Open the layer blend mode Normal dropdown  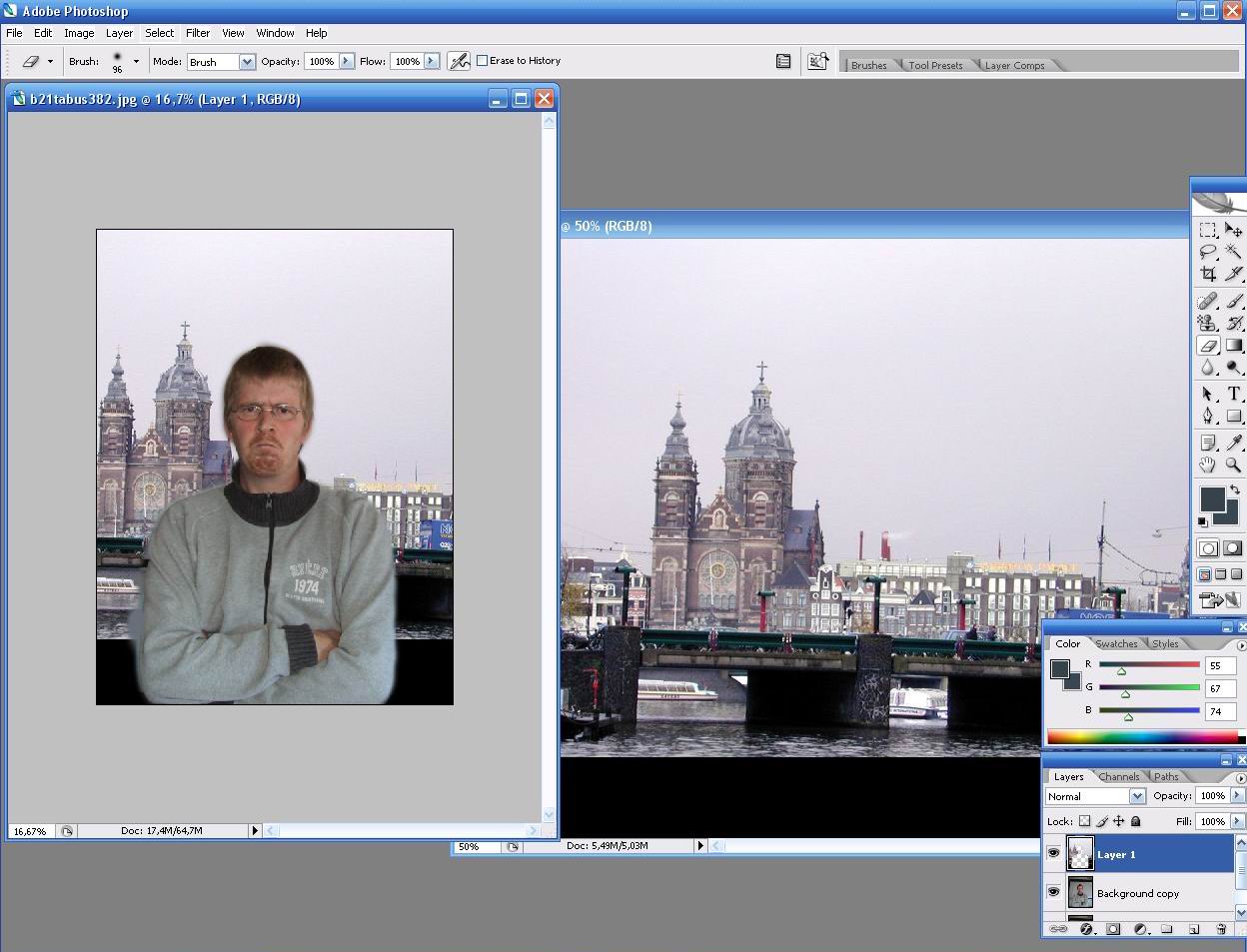pos(1137,796)
